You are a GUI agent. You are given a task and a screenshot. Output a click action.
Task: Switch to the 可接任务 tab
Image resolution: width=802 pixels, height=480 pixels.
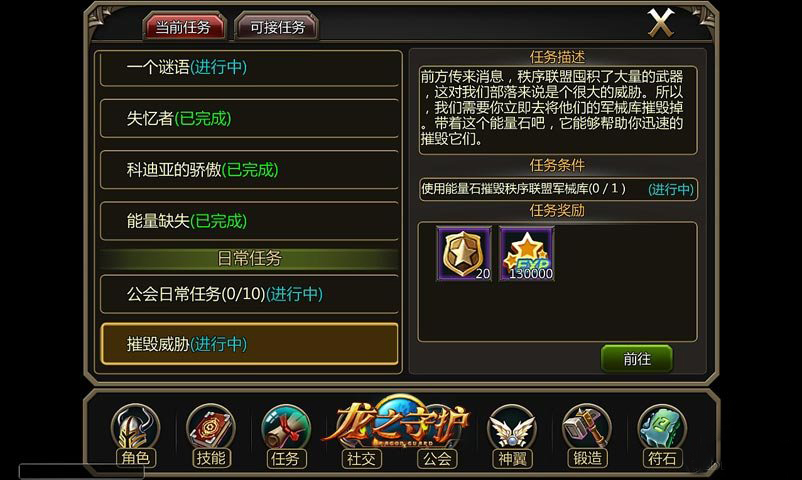coord(277,26)
